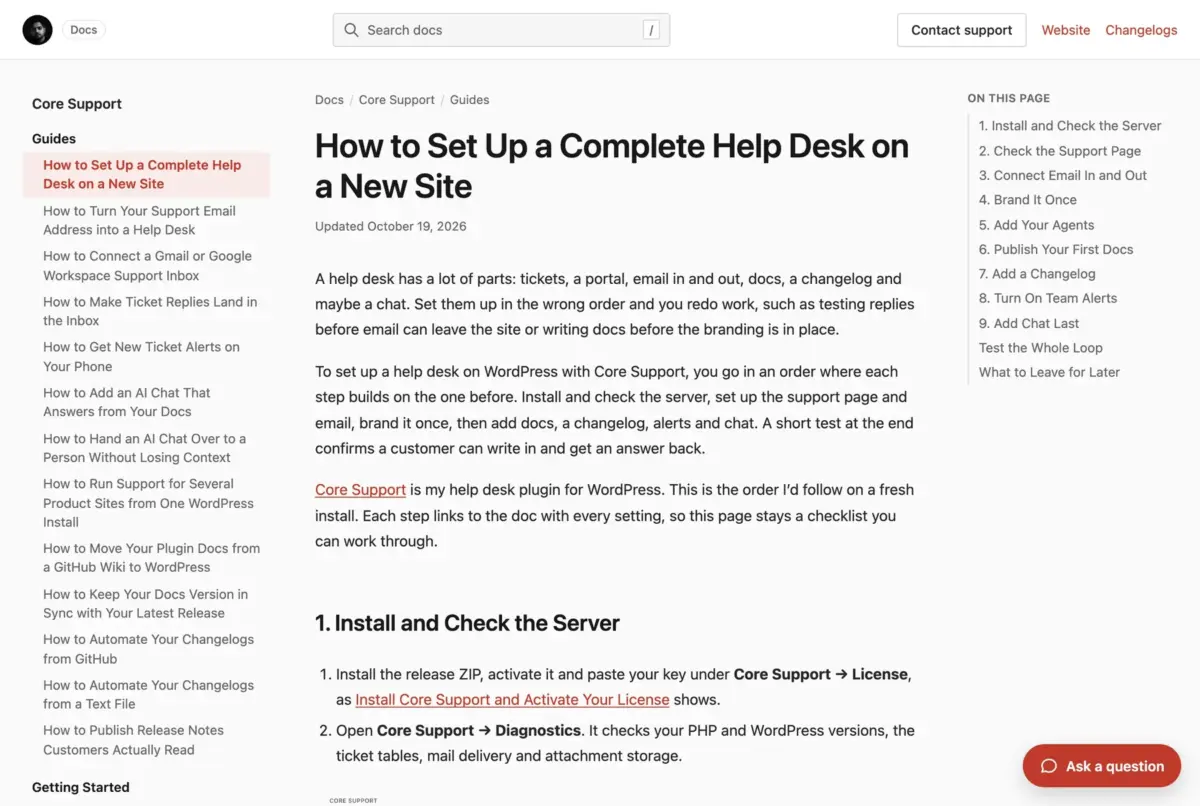Open 'Automate Your Changelogs from GitHub' guide
Screen dimensions: 1200x806
146,649
